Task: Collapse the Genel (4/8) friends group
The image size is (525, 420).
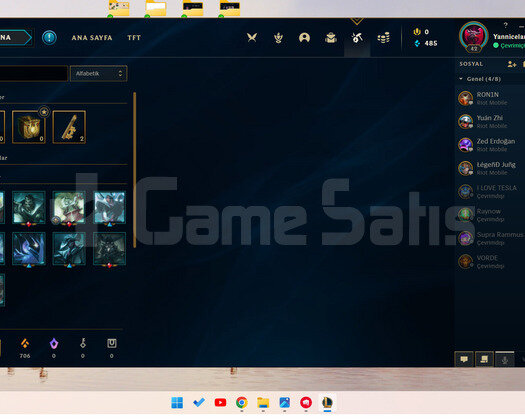Action: pos(461,79)
